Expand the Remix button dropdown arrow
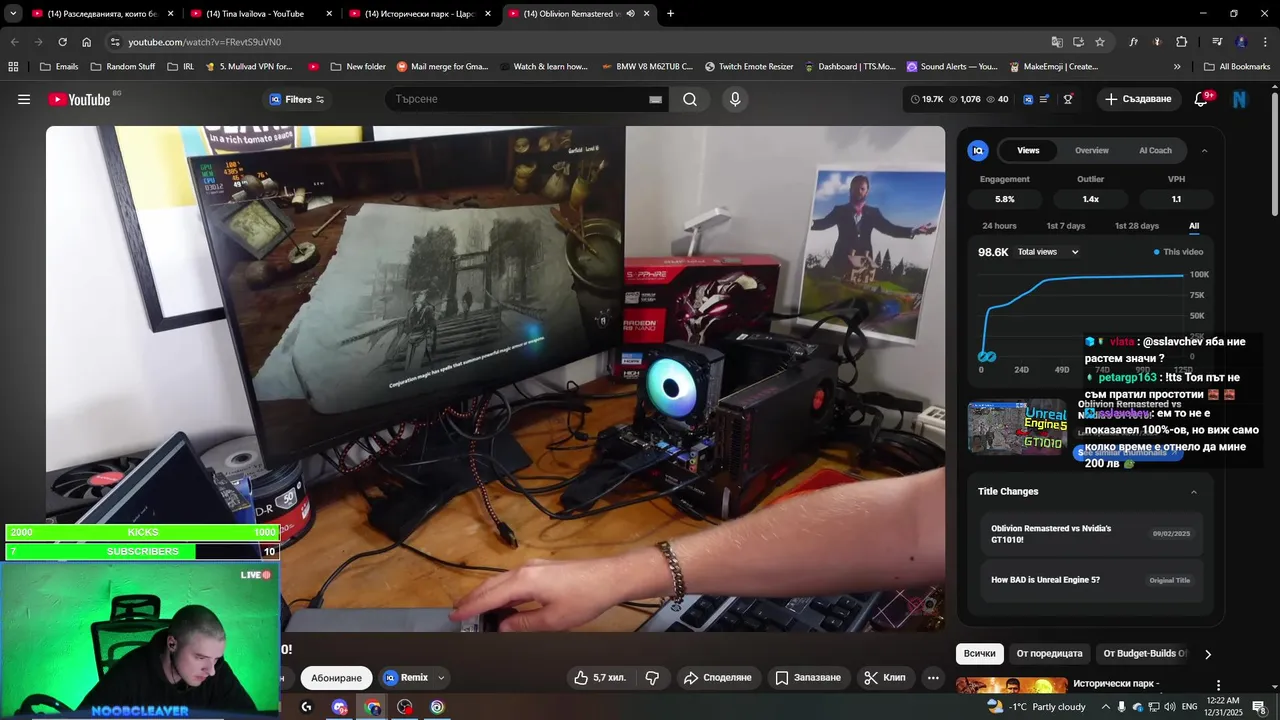 coord(441,678)
